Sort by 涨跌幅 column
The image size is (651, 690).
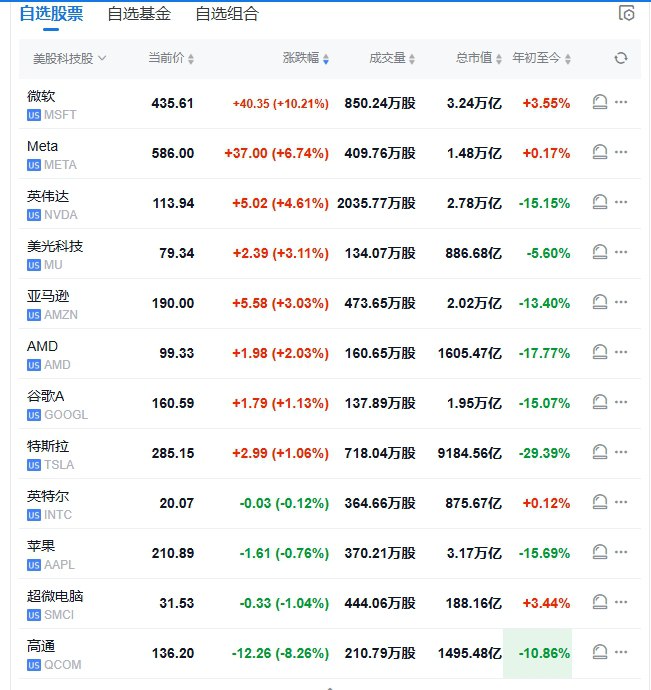click(305, 58)
